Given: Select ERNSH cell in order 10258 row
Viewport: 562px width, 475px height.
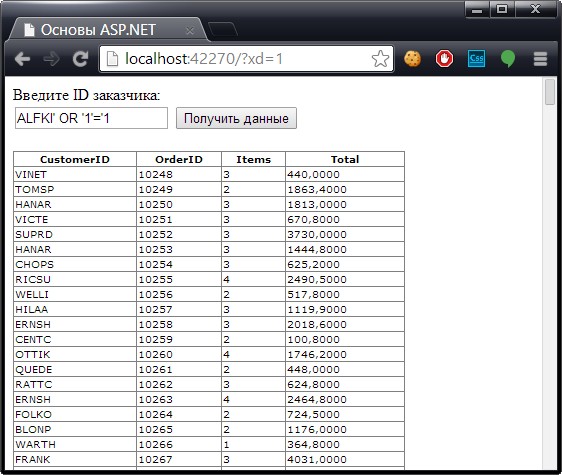Looking at the screenshot, I should tap(75, 324).
